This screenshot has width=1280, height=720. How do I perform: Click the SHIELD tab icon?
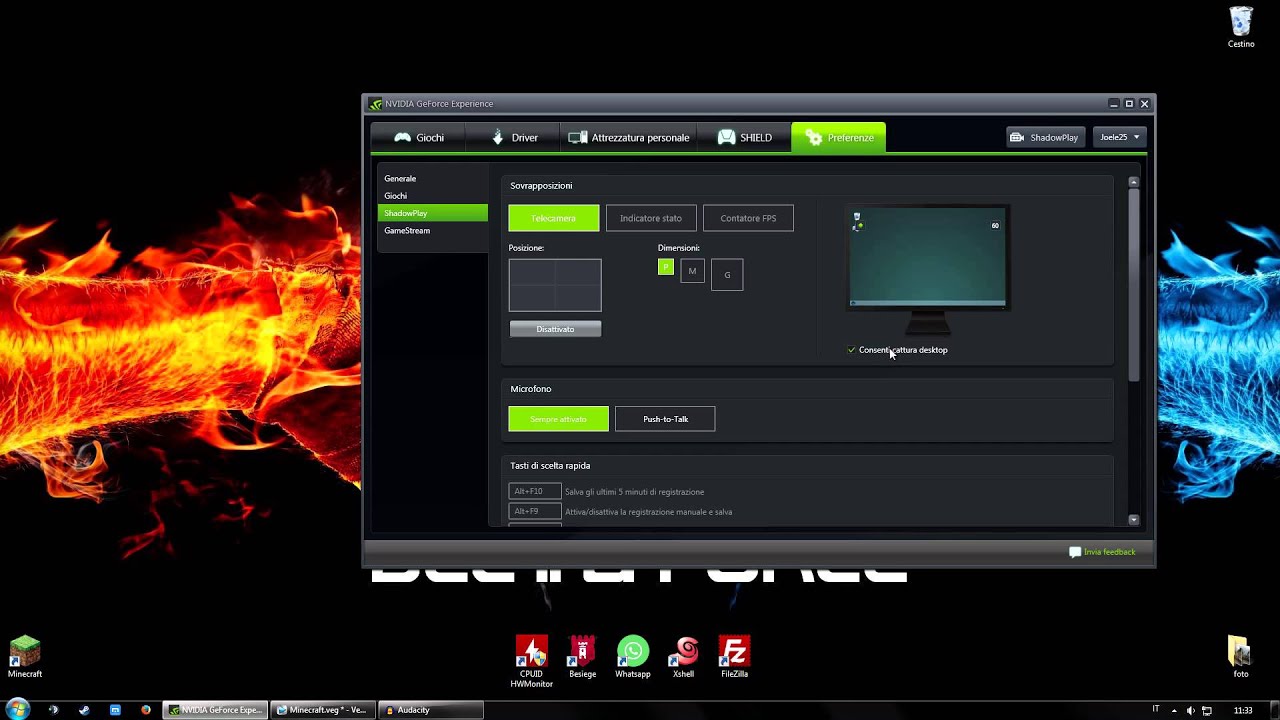[x=727, y=138]
